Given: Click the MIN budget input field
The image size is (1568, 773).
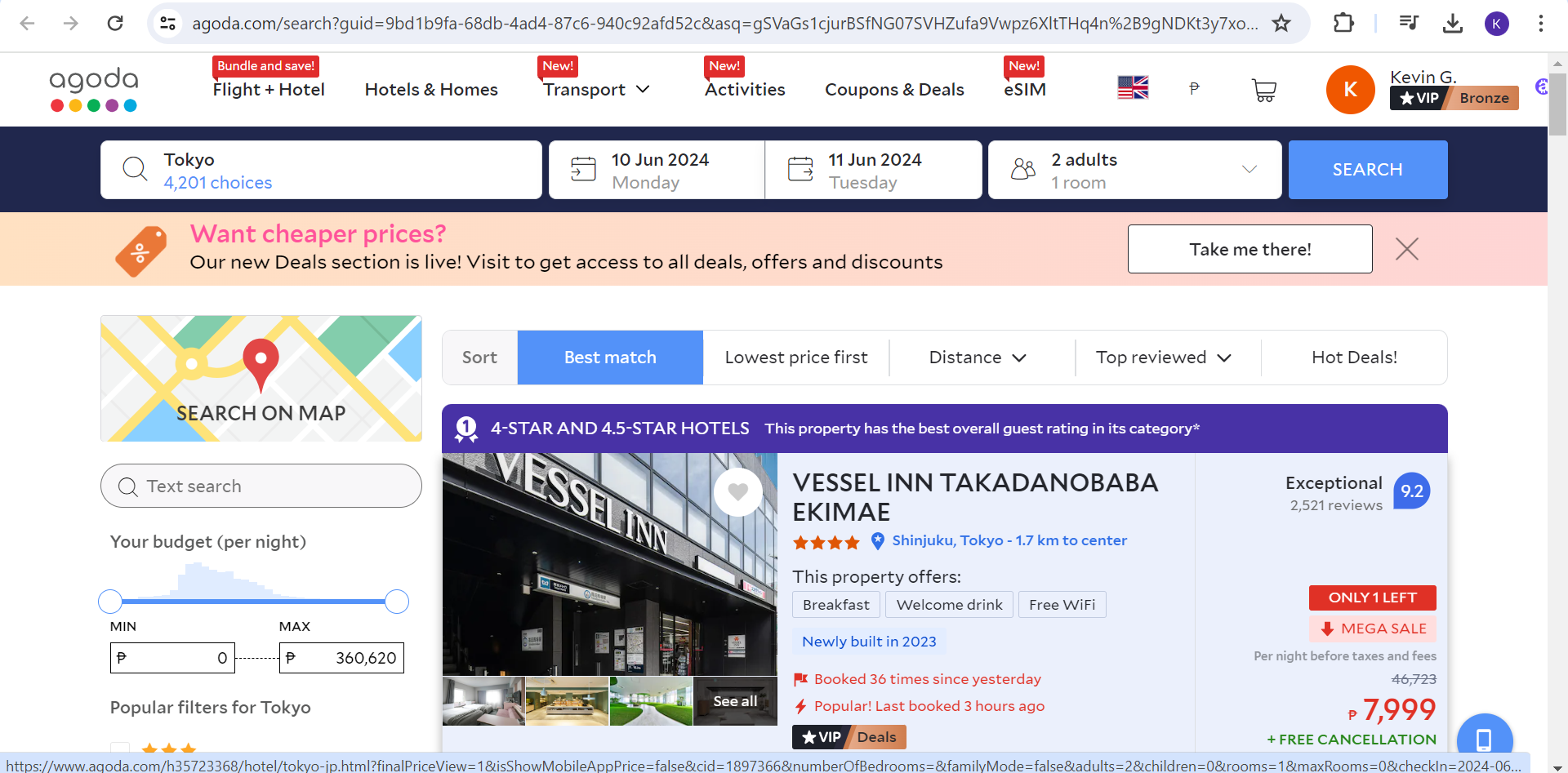Looking at the screenshot, I should [x=172, y=658].
